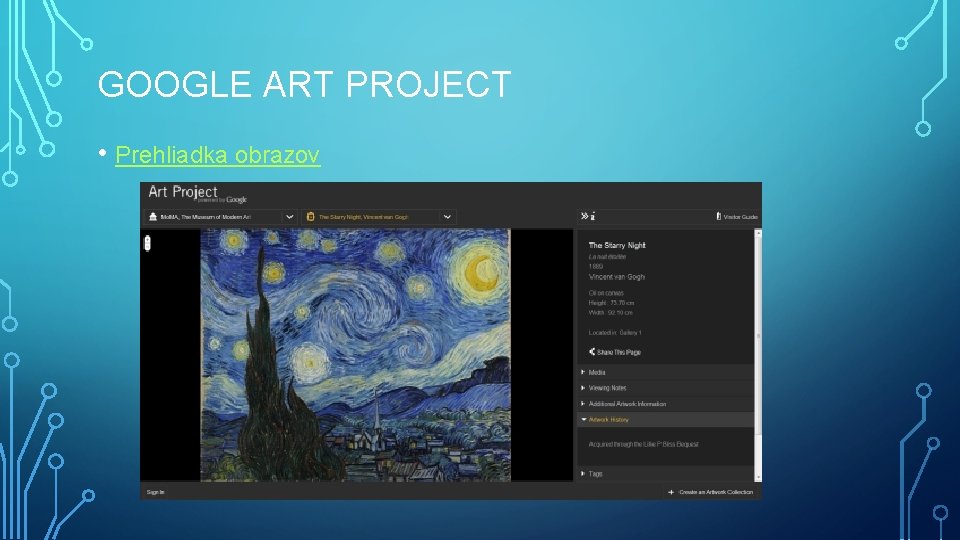The image size is (960, 540).
Task: Click the 'Oil on canvas' text
Action: tap(606, 293)
